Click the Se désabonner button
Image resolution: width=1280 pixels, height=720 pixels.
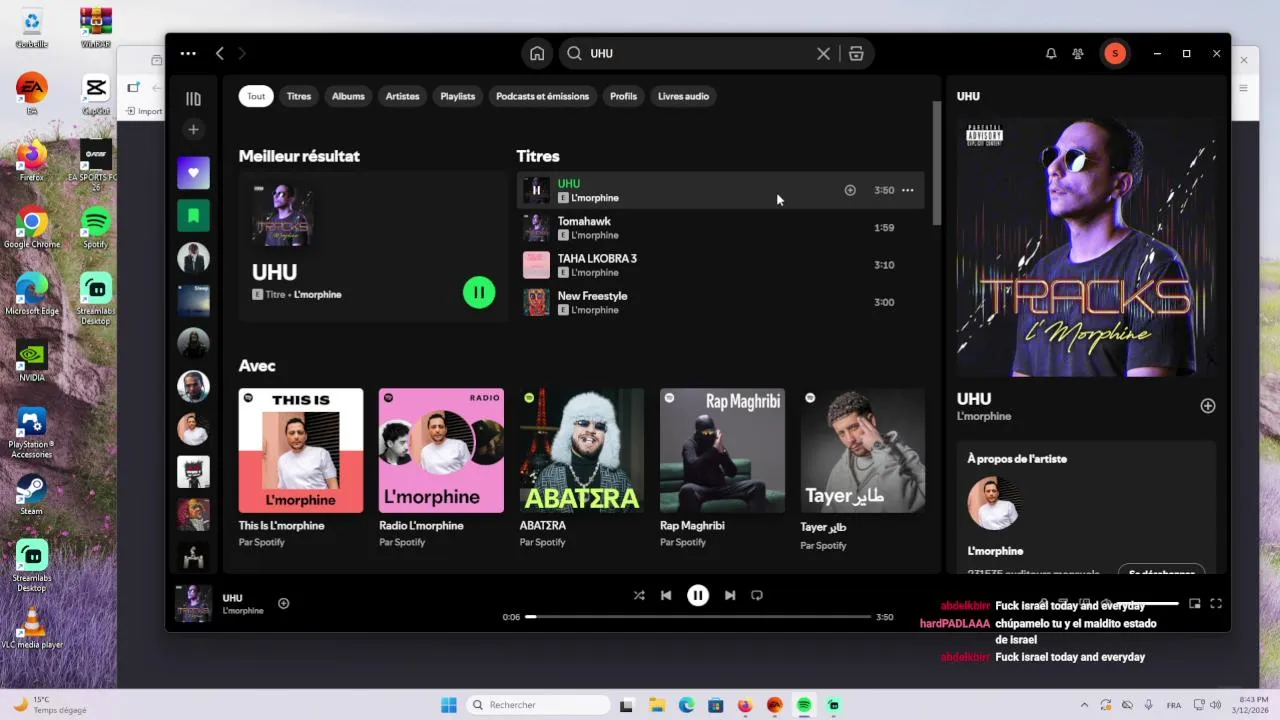[x=1161, y=573]
